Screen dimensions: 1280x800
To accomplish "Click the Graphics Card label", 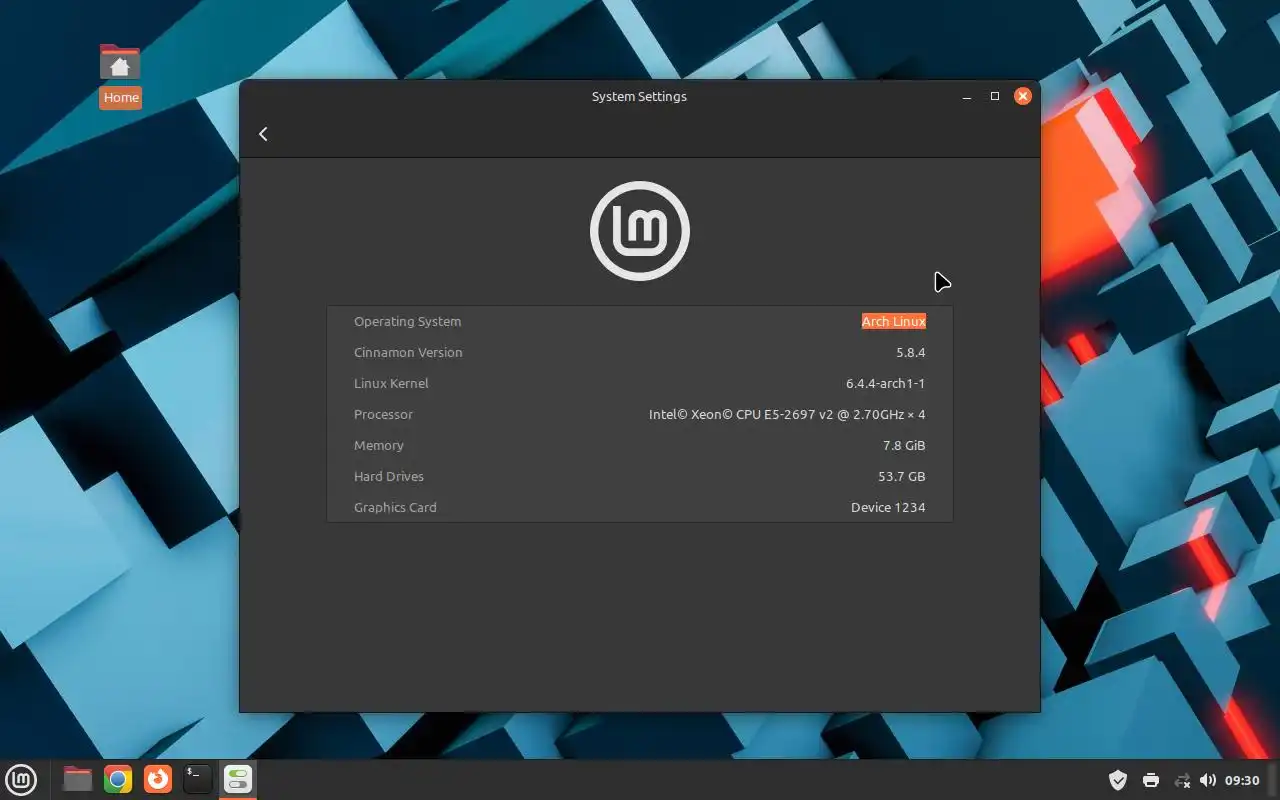I will coord(395,507).
